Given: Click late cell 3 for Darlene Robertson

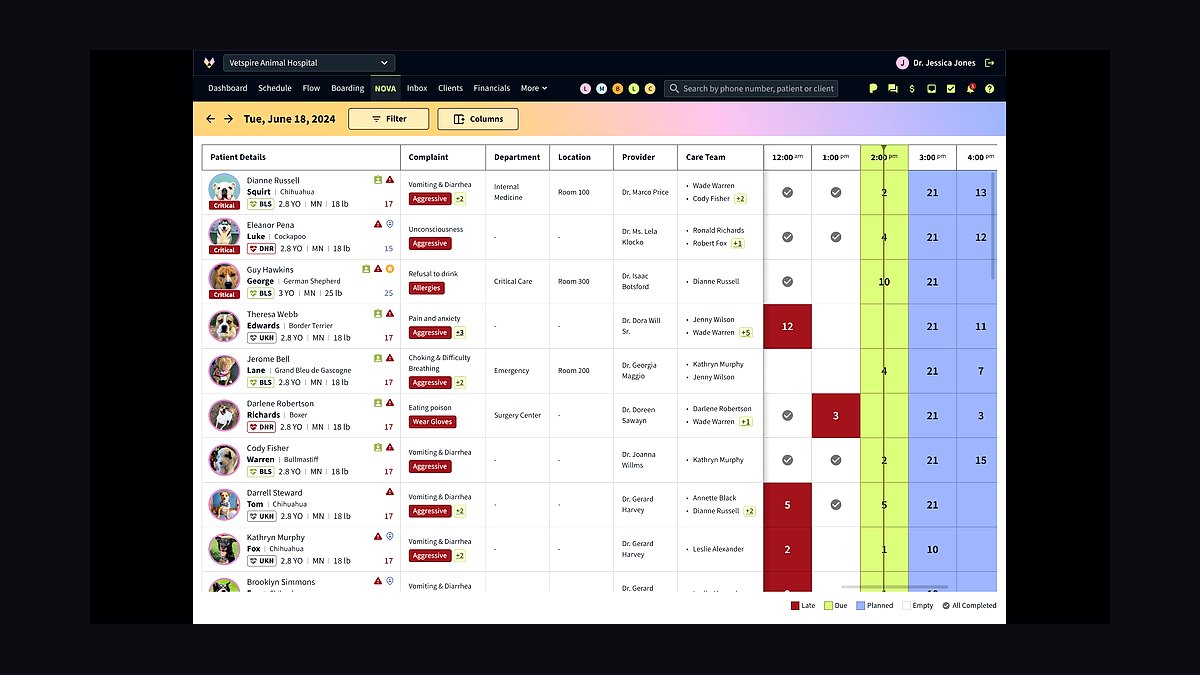Looking at the screenshot, I should [x=836, y=415].
